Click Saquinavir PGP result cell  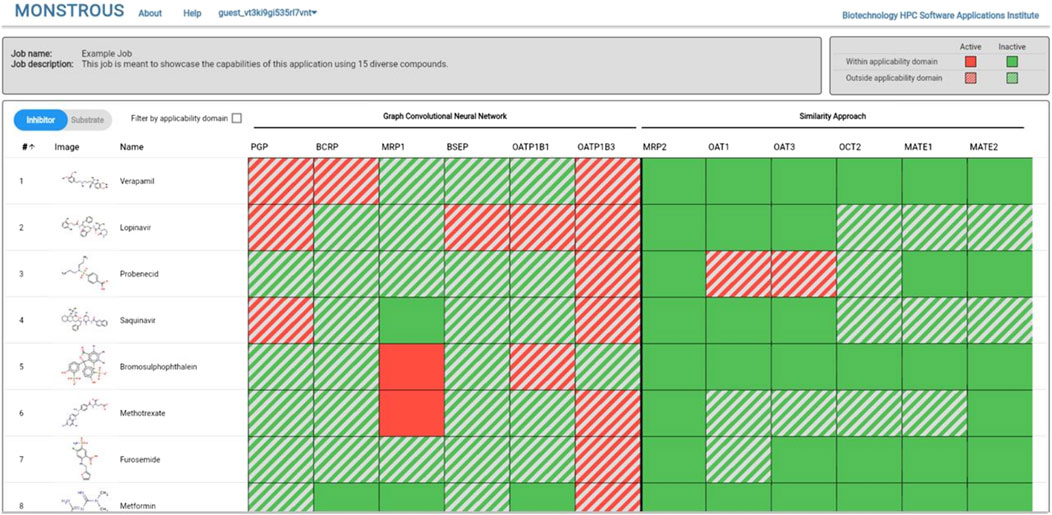[x=280, y=321]
